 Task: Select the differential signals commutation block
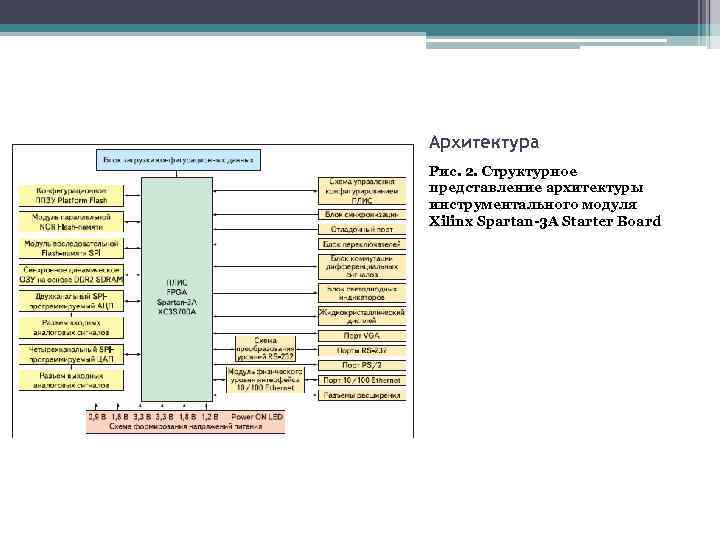[x=362, y=267]
